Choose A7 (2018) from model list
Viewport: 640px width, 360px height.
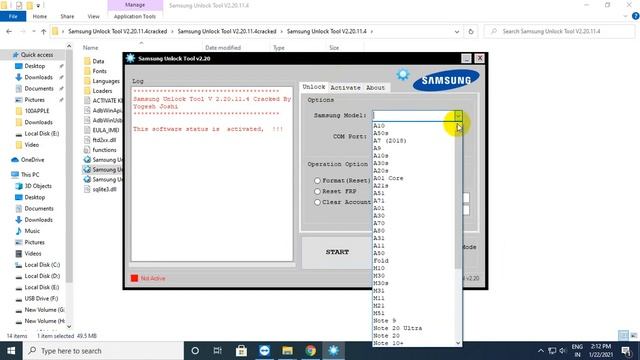click(390, 141)
